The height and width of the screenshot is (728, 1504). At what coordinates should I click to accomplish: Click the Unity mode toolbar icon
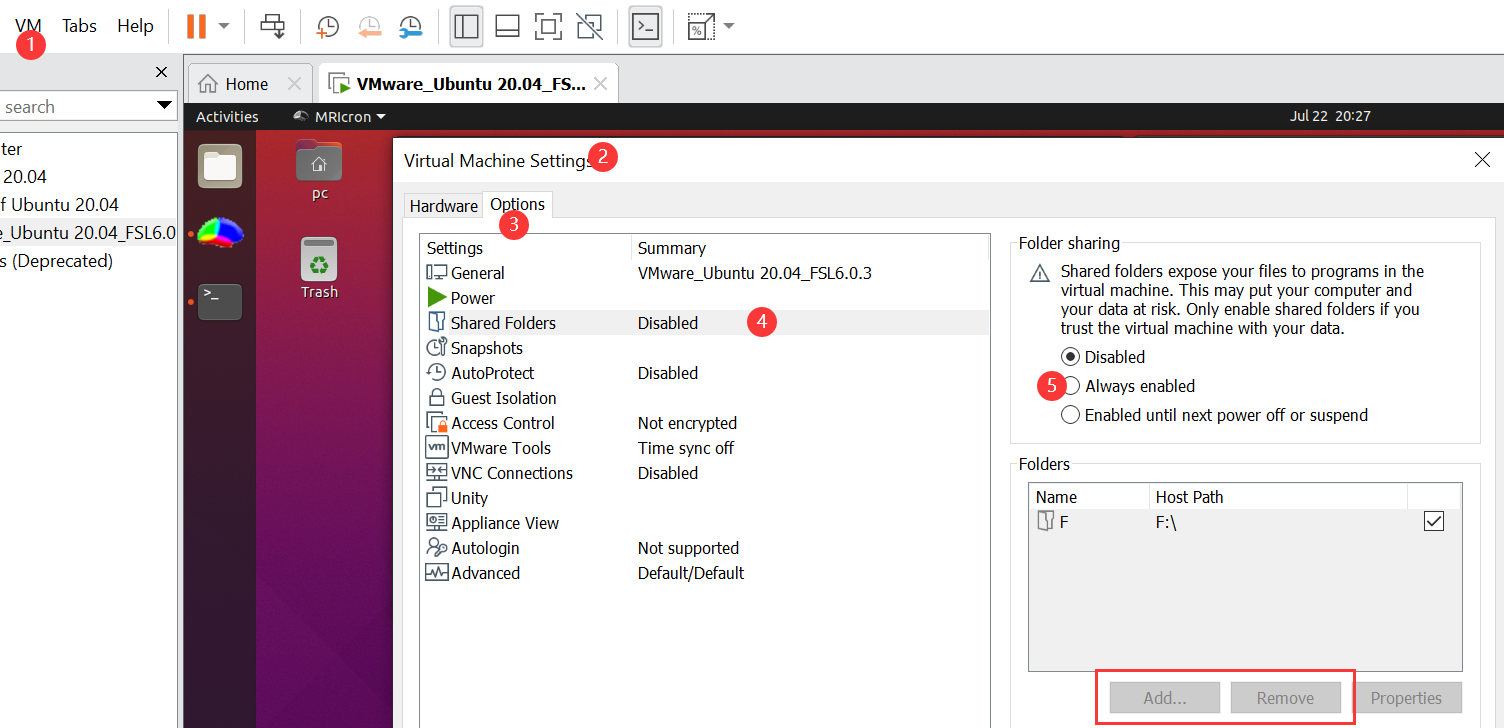click(x=590, y=27)
